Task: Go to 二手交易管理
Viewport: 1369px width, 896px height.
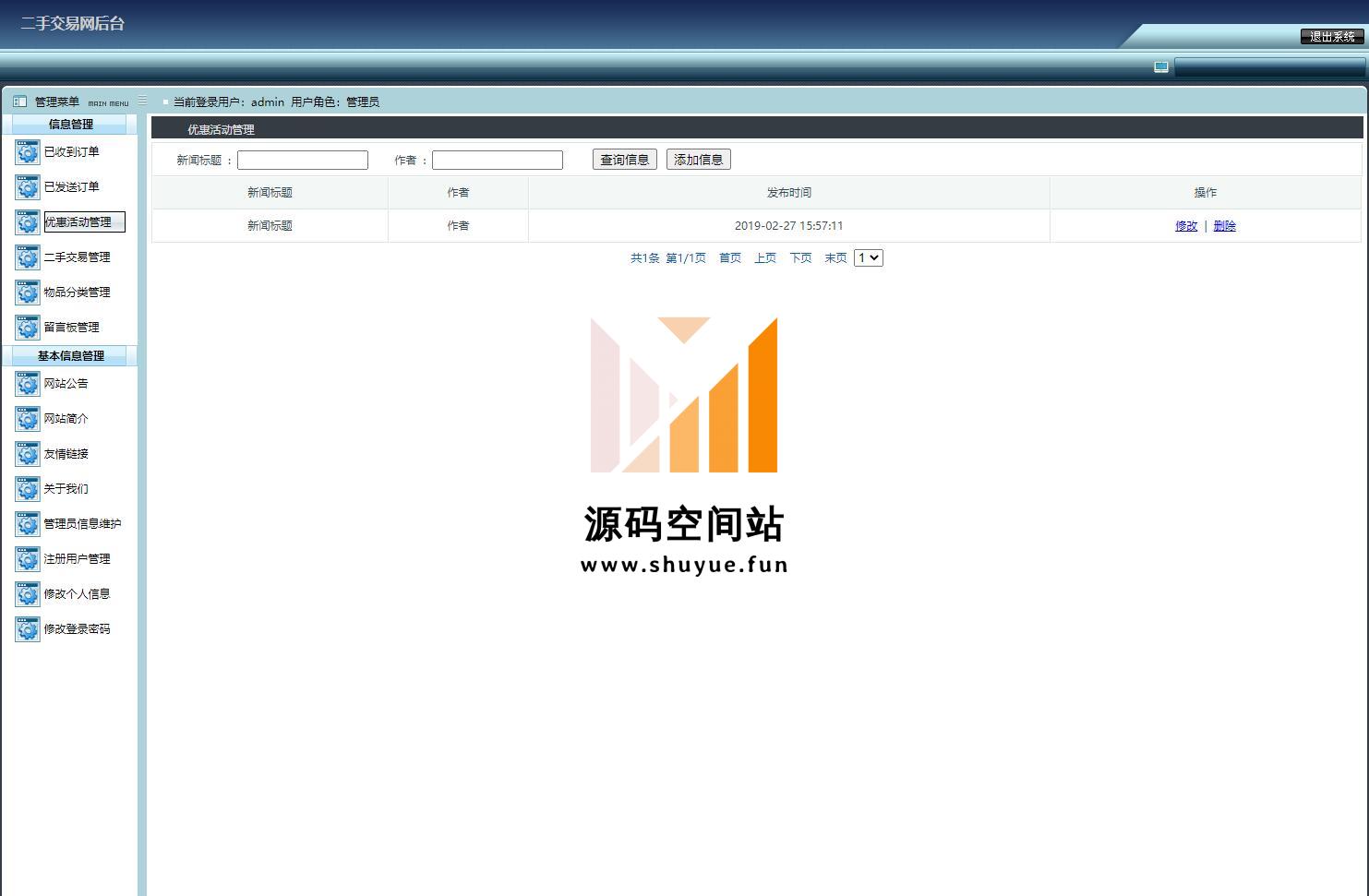Action: [x=77, y=257]
